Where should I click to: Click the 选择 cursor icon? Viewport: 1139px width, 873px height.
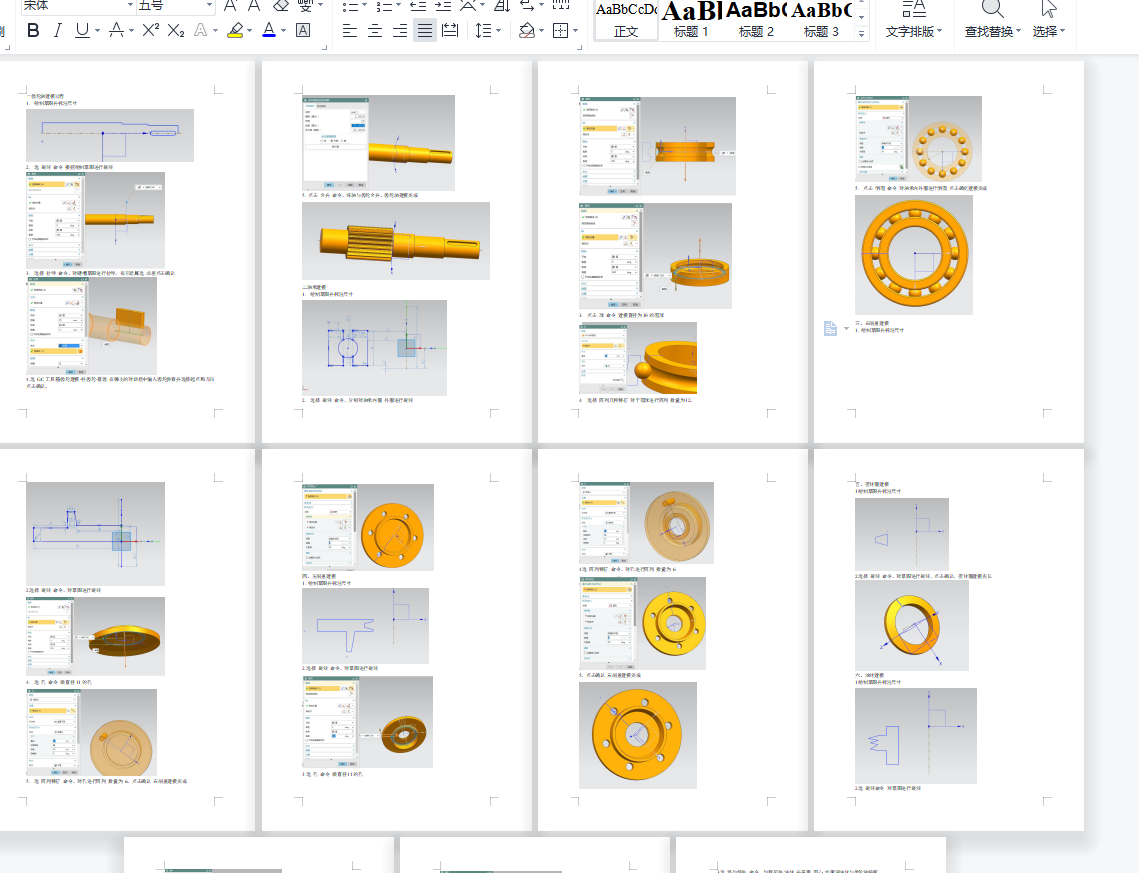click(x=1048, y=7)
